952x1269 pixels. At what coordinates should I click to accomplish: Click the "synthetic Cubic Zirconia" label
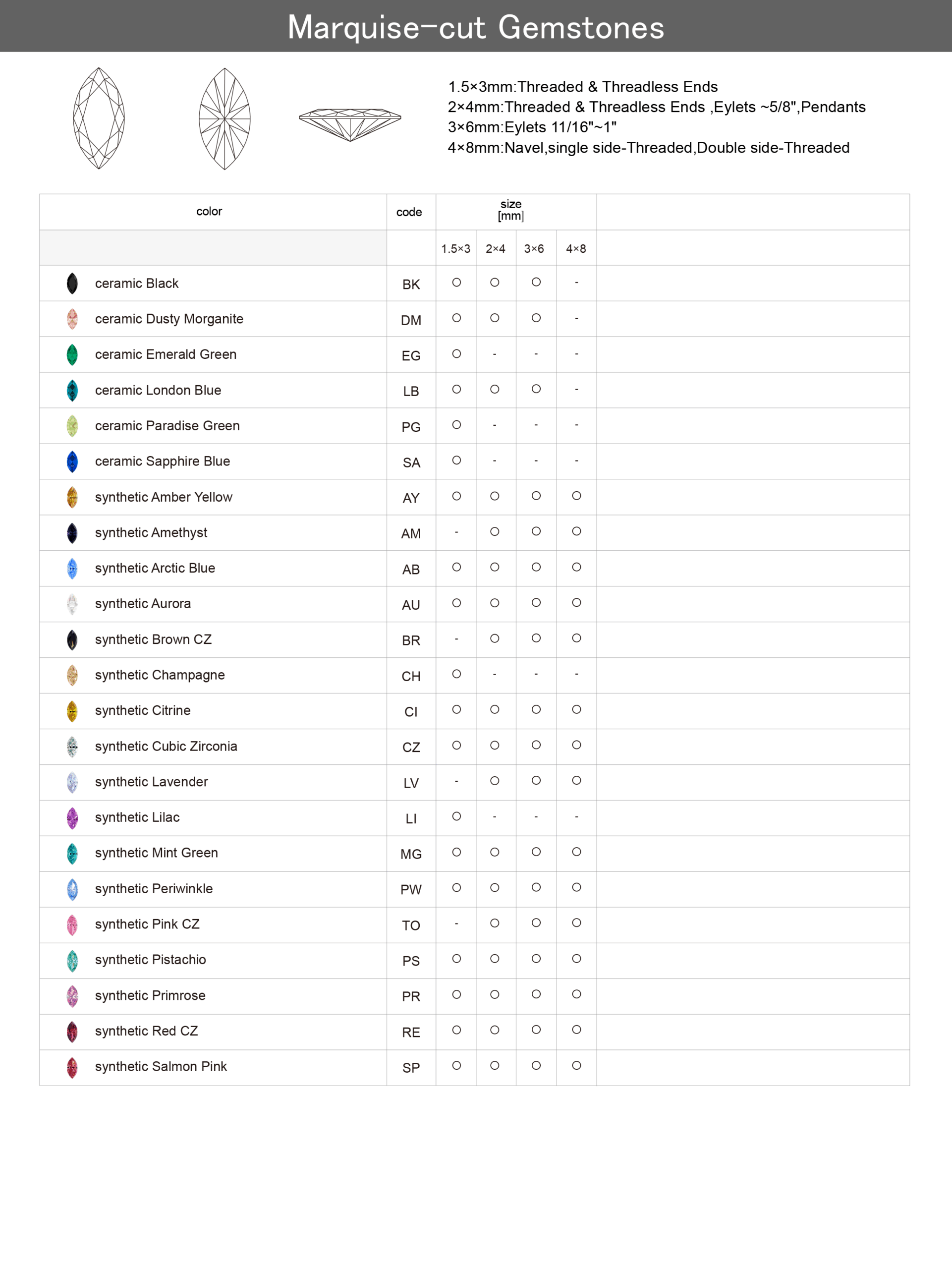point(167,747)
